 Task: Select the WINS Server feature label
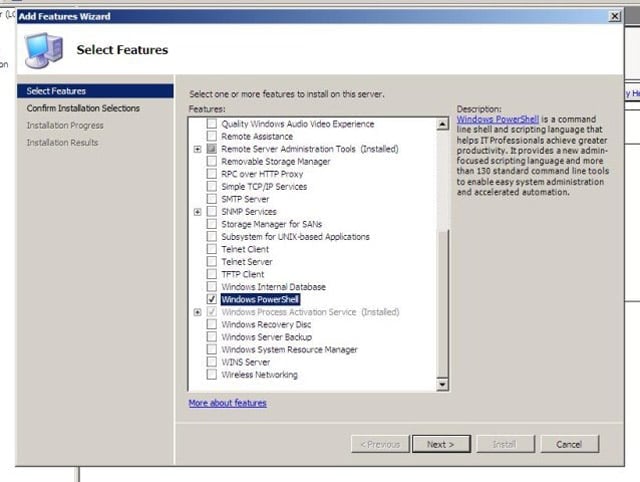246,362
